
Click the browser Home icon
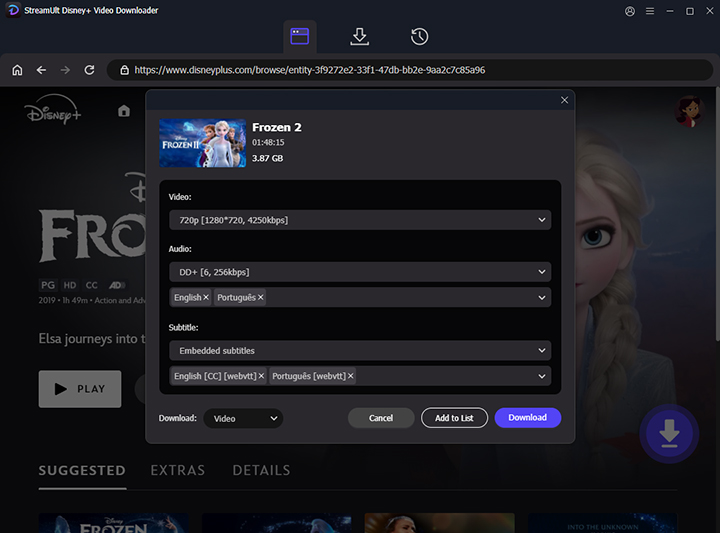click(x=17, y=71)
